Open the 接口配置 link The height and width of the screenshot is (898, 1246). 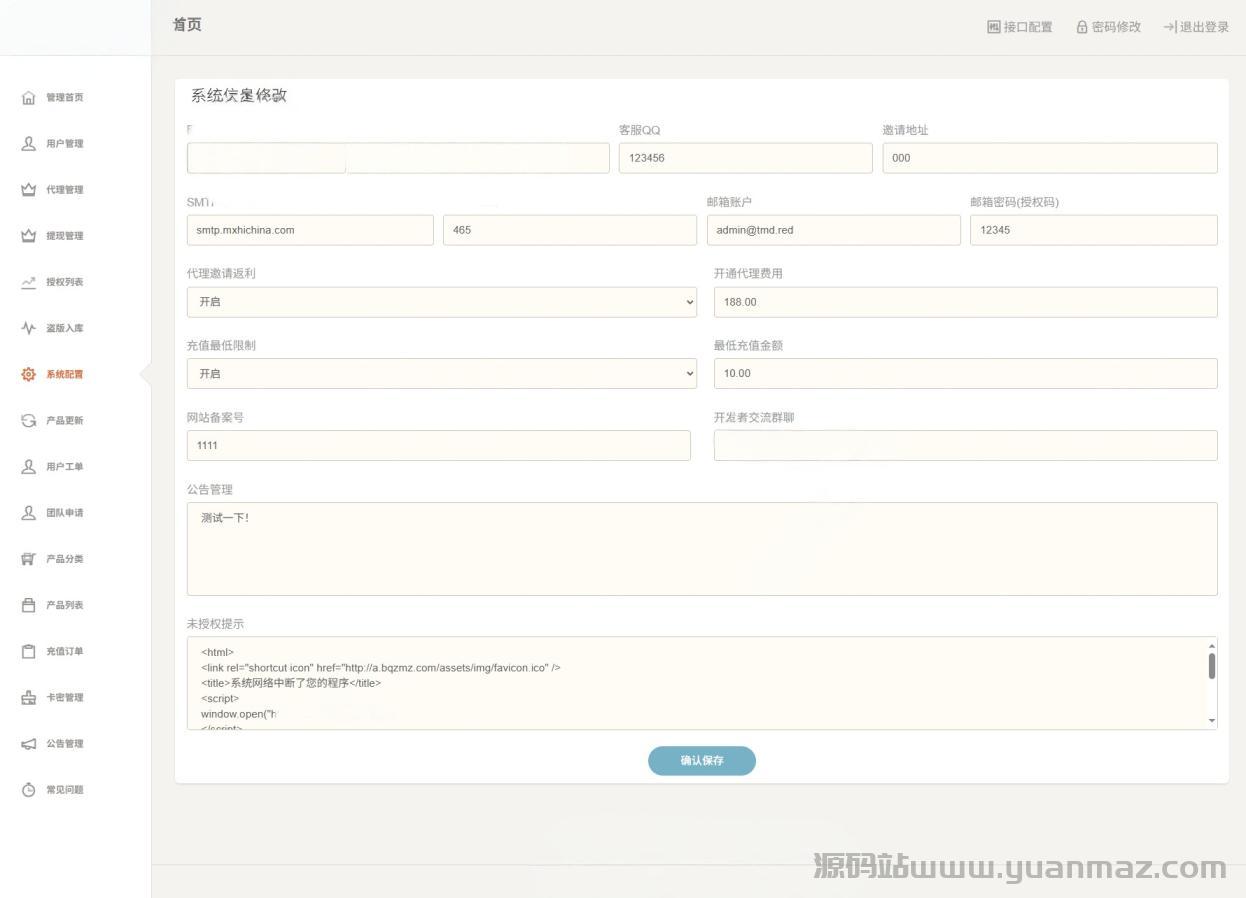click(1020, 27)
